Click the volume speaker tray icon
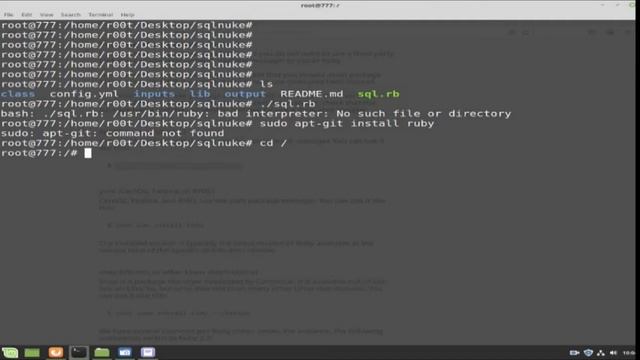 tap(613, 353)
